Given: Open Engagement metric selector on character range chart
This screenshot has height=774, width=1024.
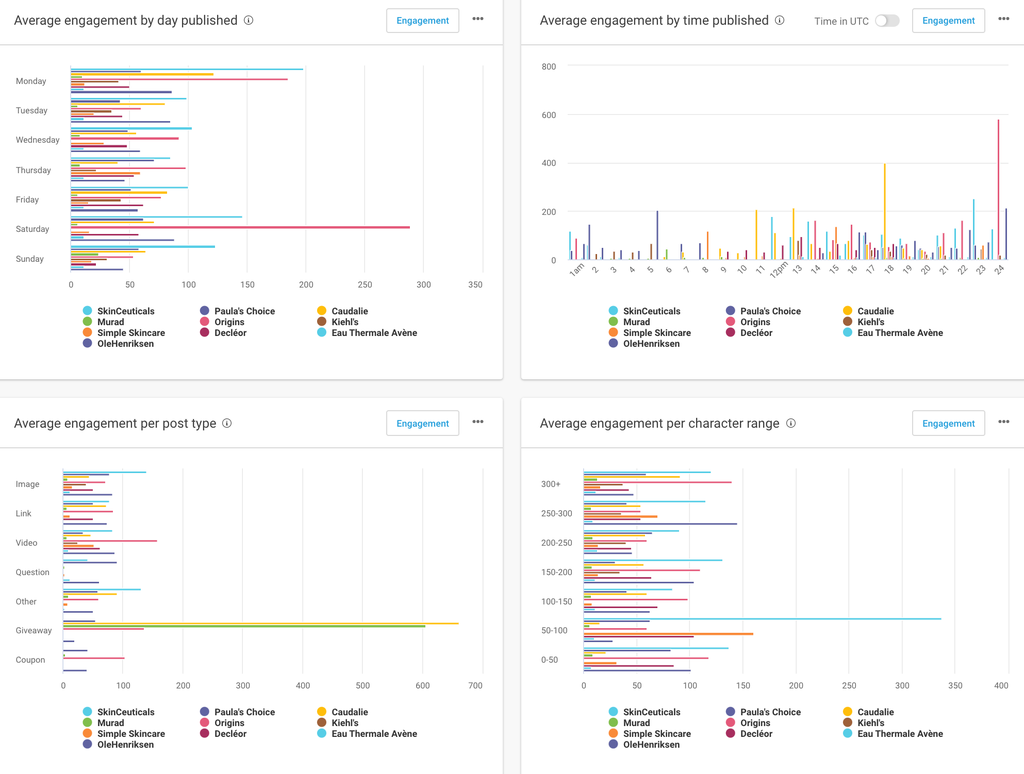Looking at the screenshot, I should pyautogui.click(x=948, y=424).
